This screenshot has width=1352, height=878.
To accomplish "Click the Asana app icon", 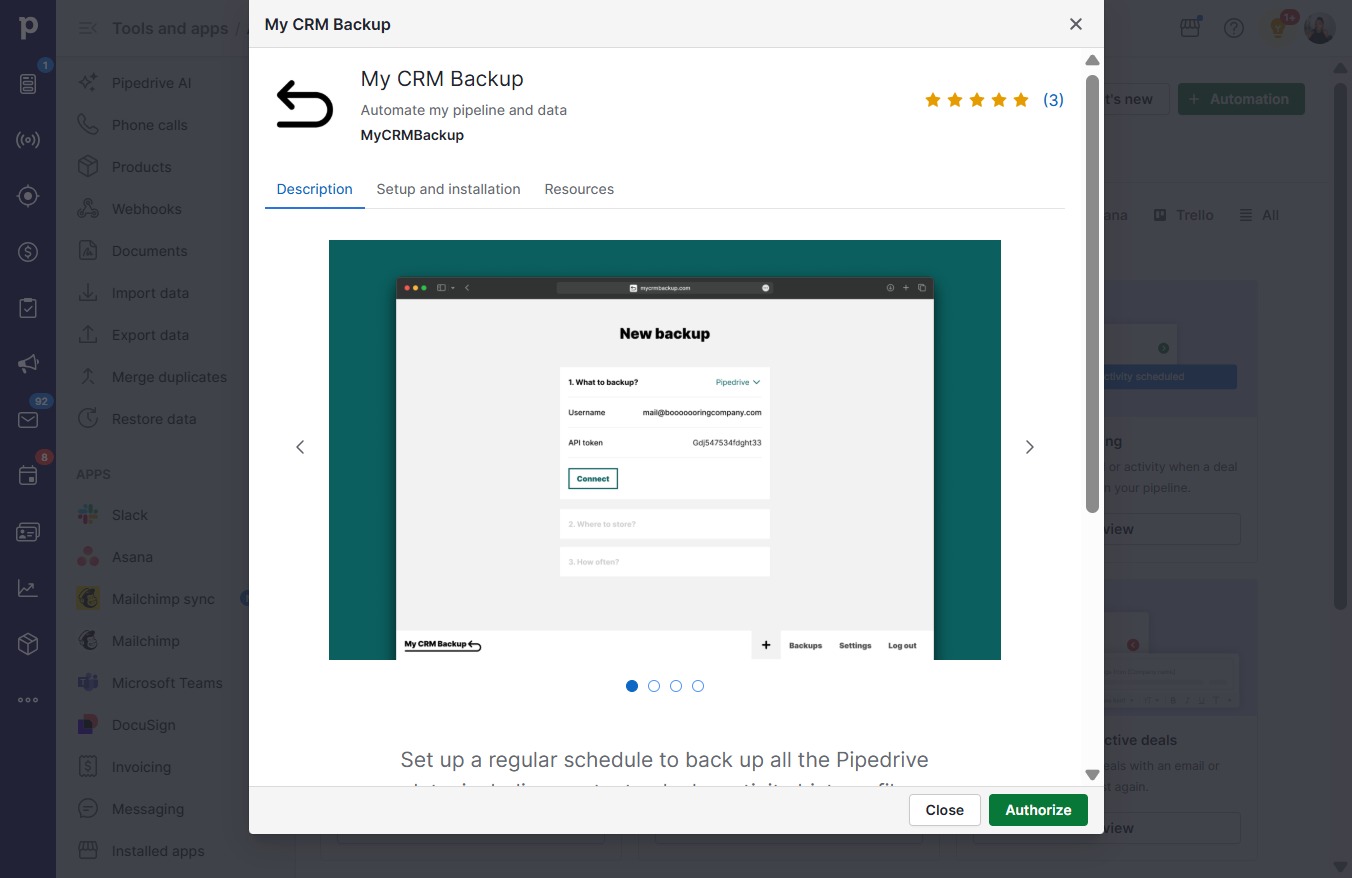I will (x=88, y=557).
